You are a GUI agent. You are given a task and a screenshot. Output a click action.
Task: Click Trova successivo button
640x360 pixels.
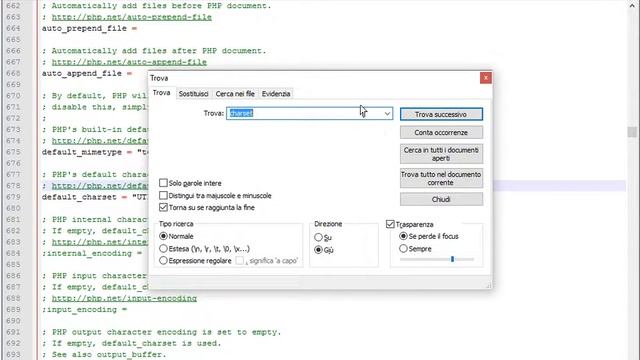click(441, 114)
